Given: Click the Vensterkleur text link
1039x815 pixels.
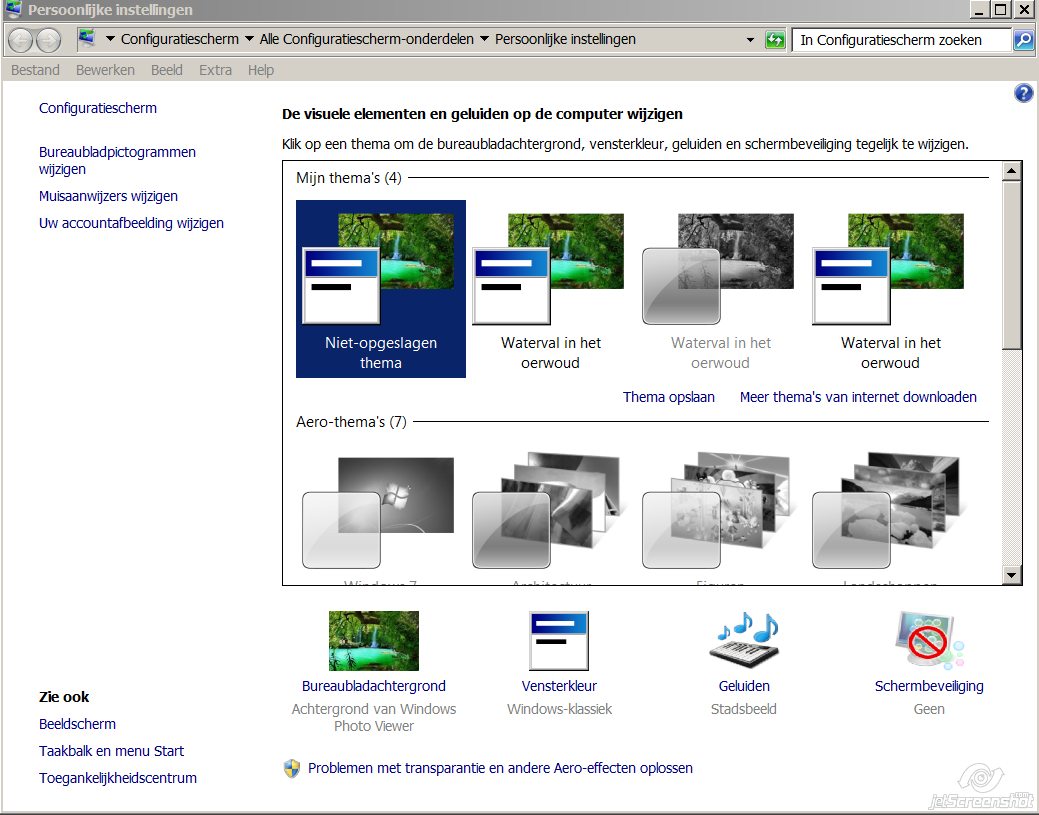Looking at the screenshot, I should click(559, 686).
